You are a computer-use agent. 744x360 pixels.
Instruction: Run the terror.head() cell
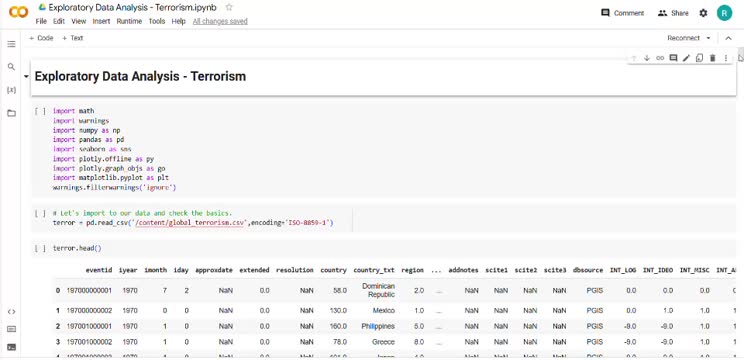(x=40, y=248)
